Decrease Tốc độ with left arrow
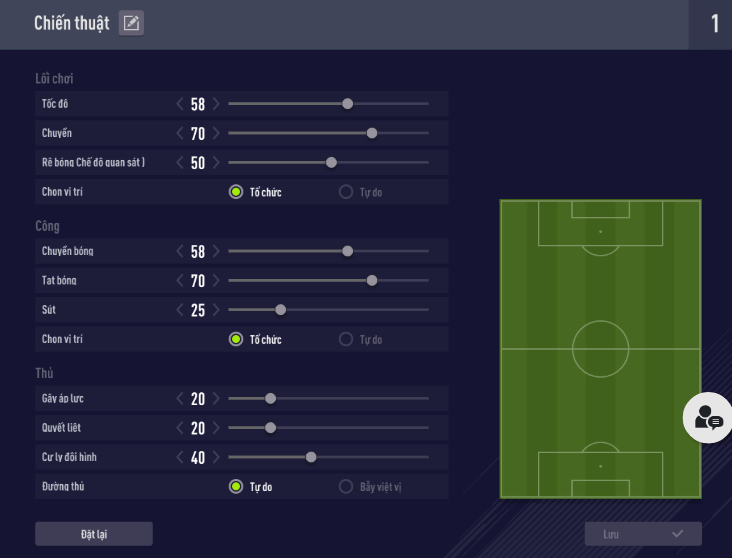The image size is (732, 558). tap(180, 104)
